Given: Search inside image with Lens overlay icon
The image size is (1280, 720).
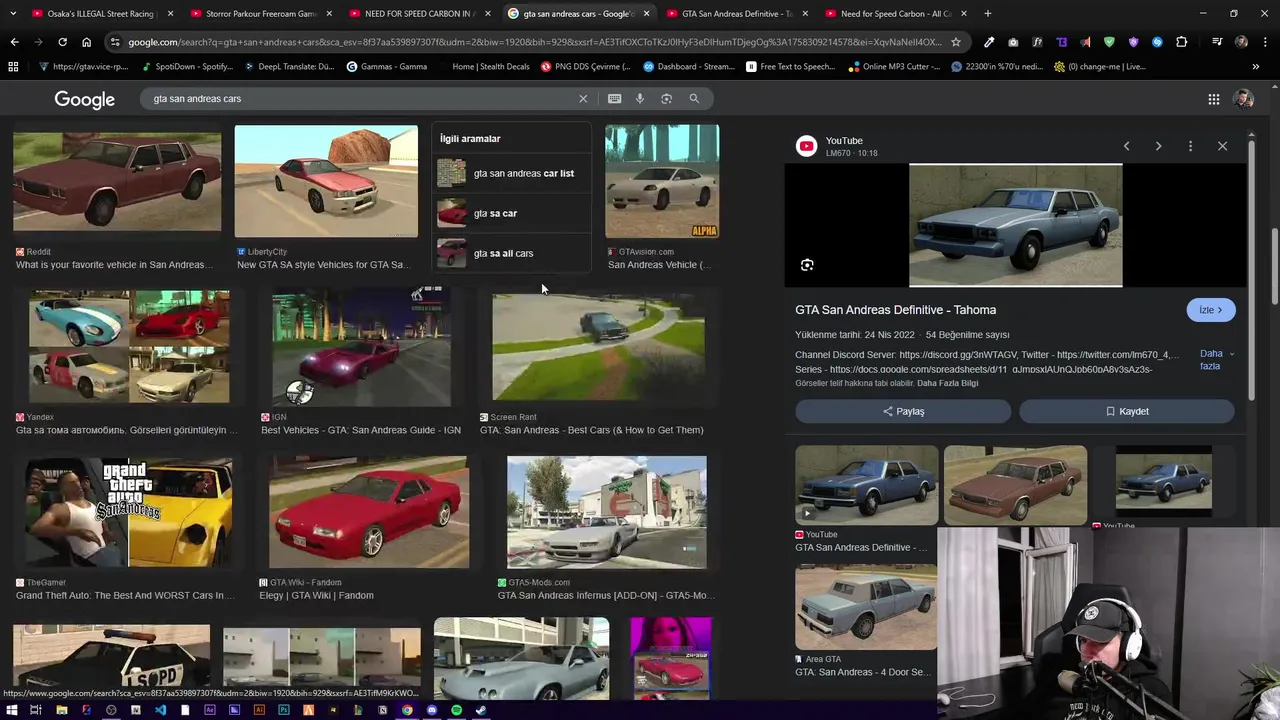Looking at the screenshot, I should [x=807, y=265].
